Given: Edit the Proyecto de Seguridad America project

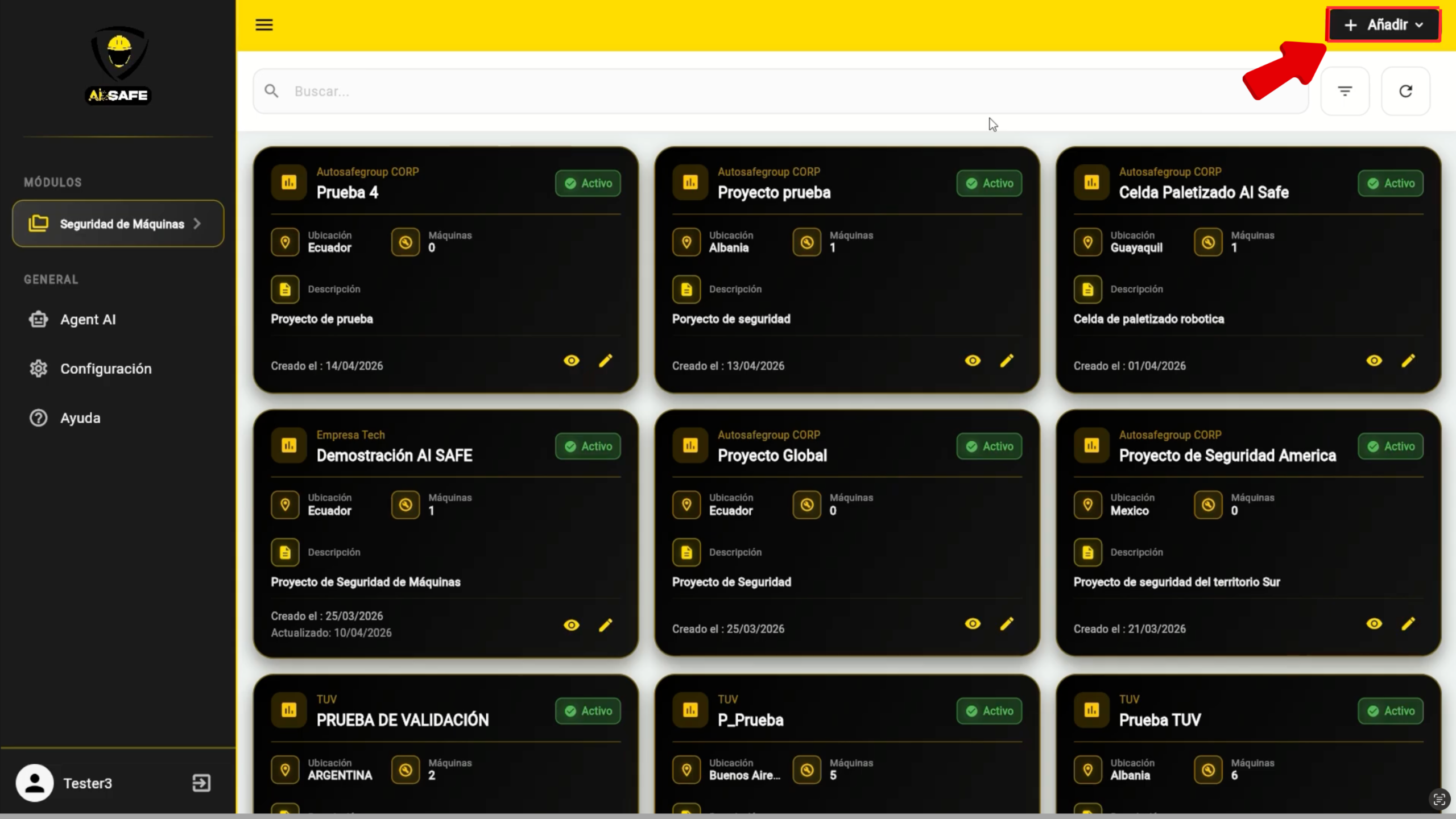Looking at the screenshot, I should tap(1408, 623).
